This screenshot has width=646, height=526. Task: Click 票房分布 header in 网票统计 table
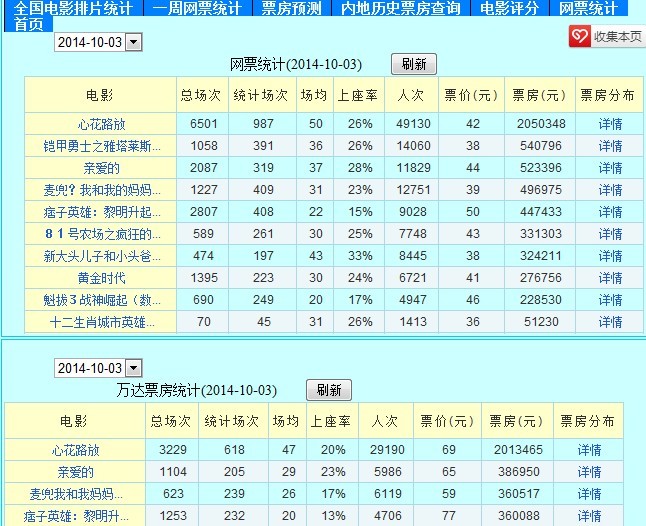point(607,96)
